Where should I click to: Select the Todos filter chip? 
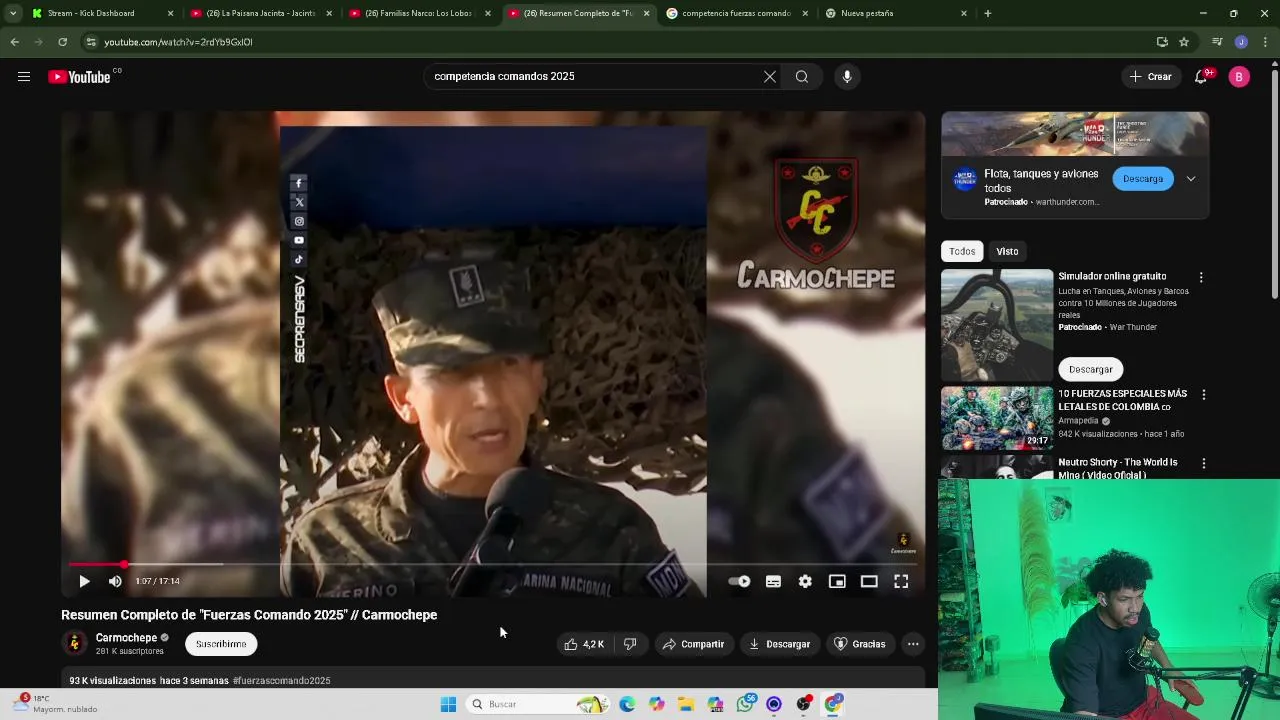point(962,251)
